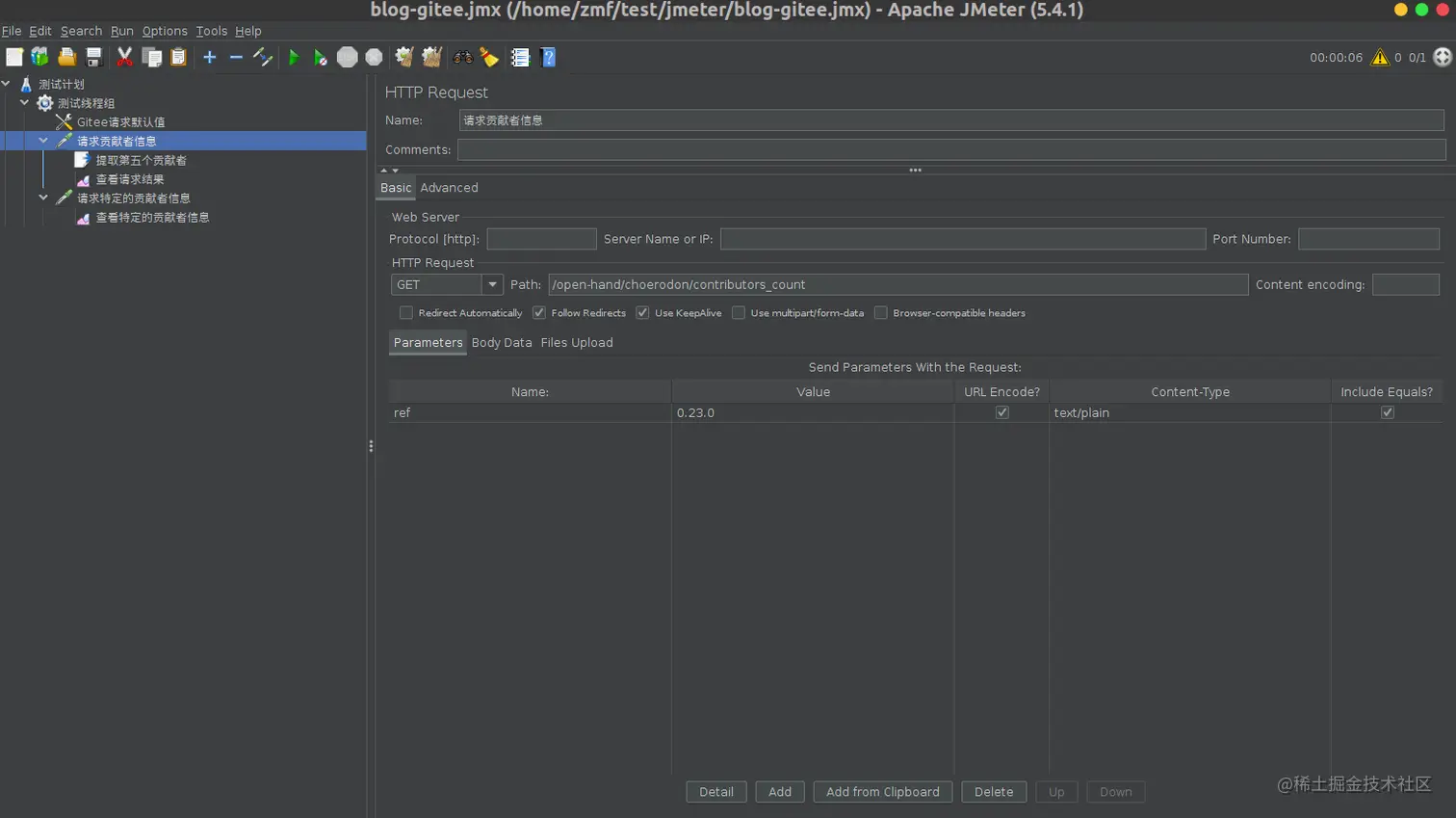Select the Parameters tab

[428, 343]
